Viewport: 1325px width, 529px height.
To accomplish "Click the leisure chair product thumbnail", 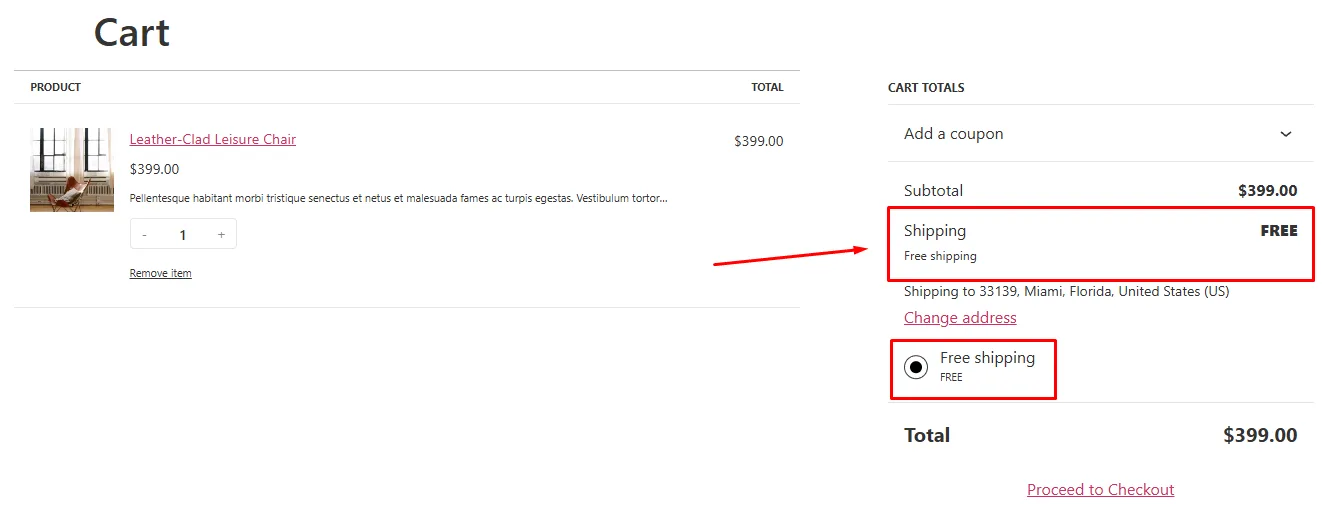I will coord(72,170).
